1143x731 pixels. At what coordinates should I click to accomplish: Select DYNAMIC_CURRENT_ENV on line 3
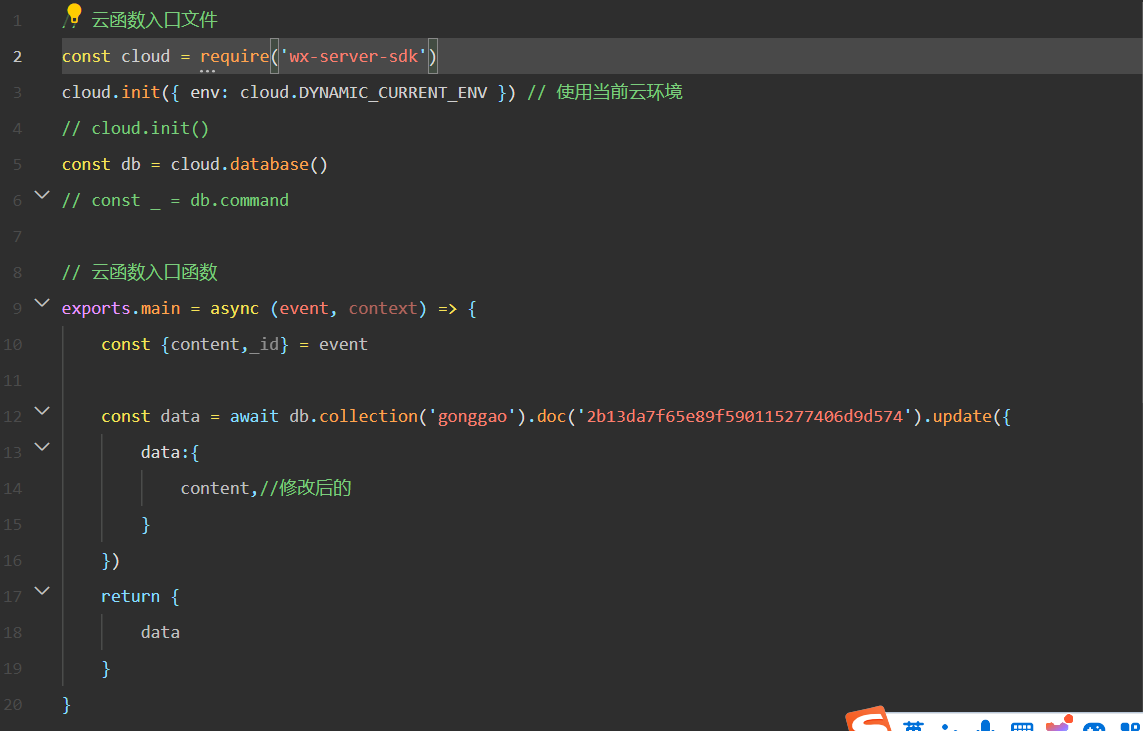pyautogui.click(x=393, y=93)
